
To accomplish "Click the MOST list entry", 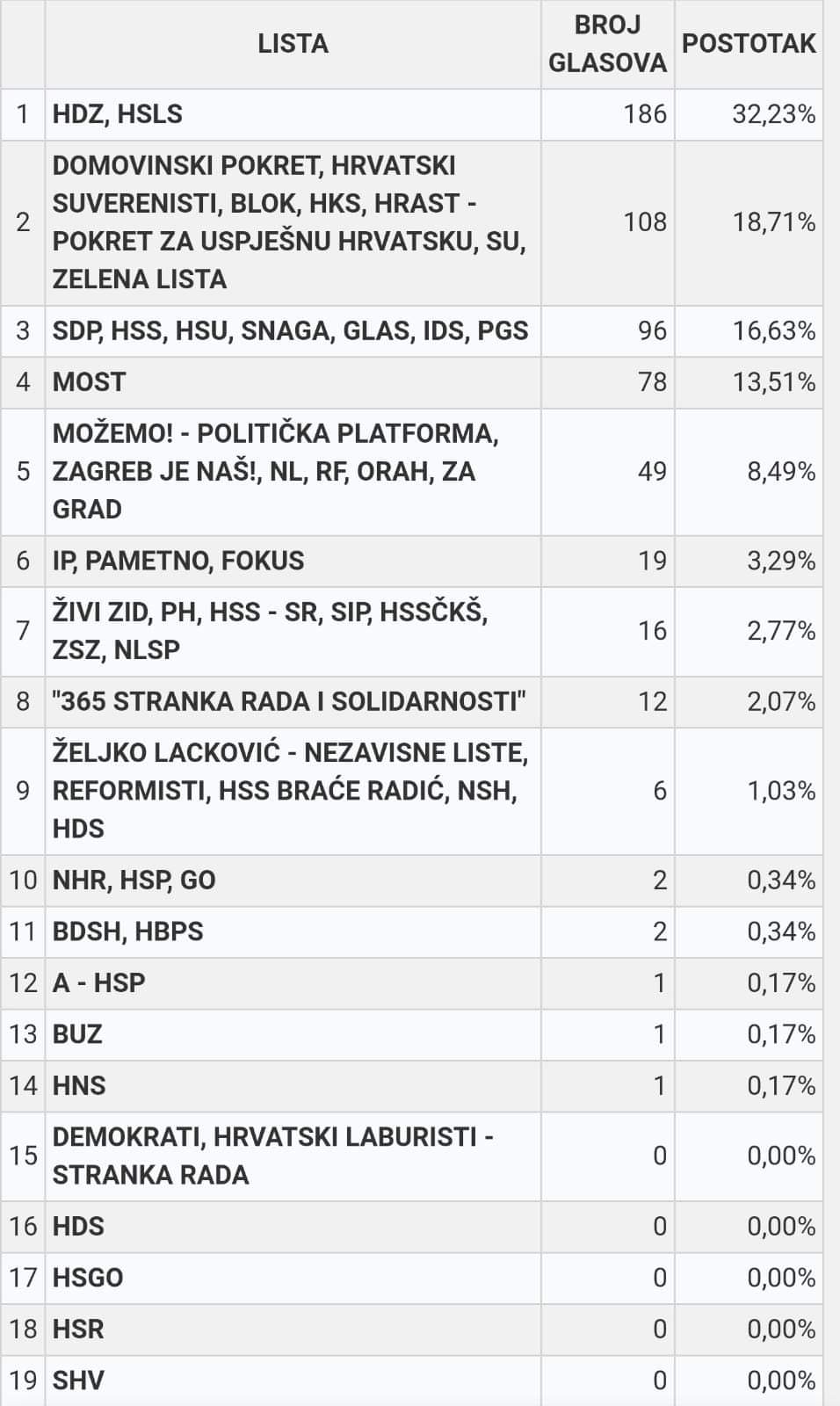I will (x=90, y=382).
